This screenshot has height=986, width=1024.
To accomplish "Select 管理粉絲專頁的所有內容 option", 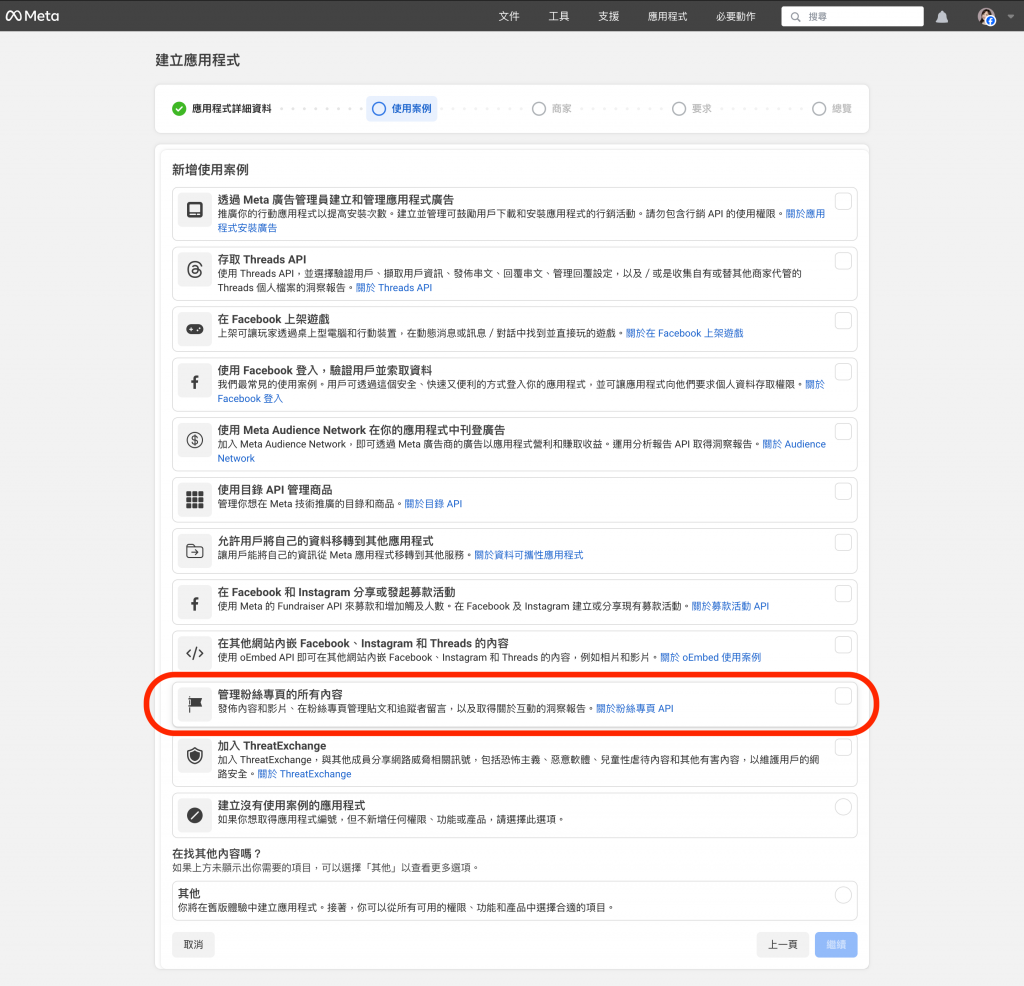I will pos(843,696).
